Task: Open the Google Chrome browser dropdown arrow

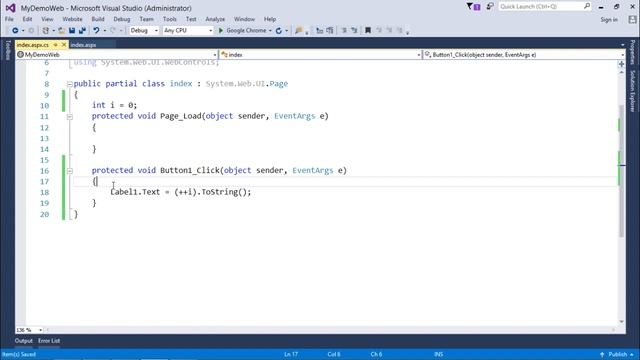Action: [270, 31]
